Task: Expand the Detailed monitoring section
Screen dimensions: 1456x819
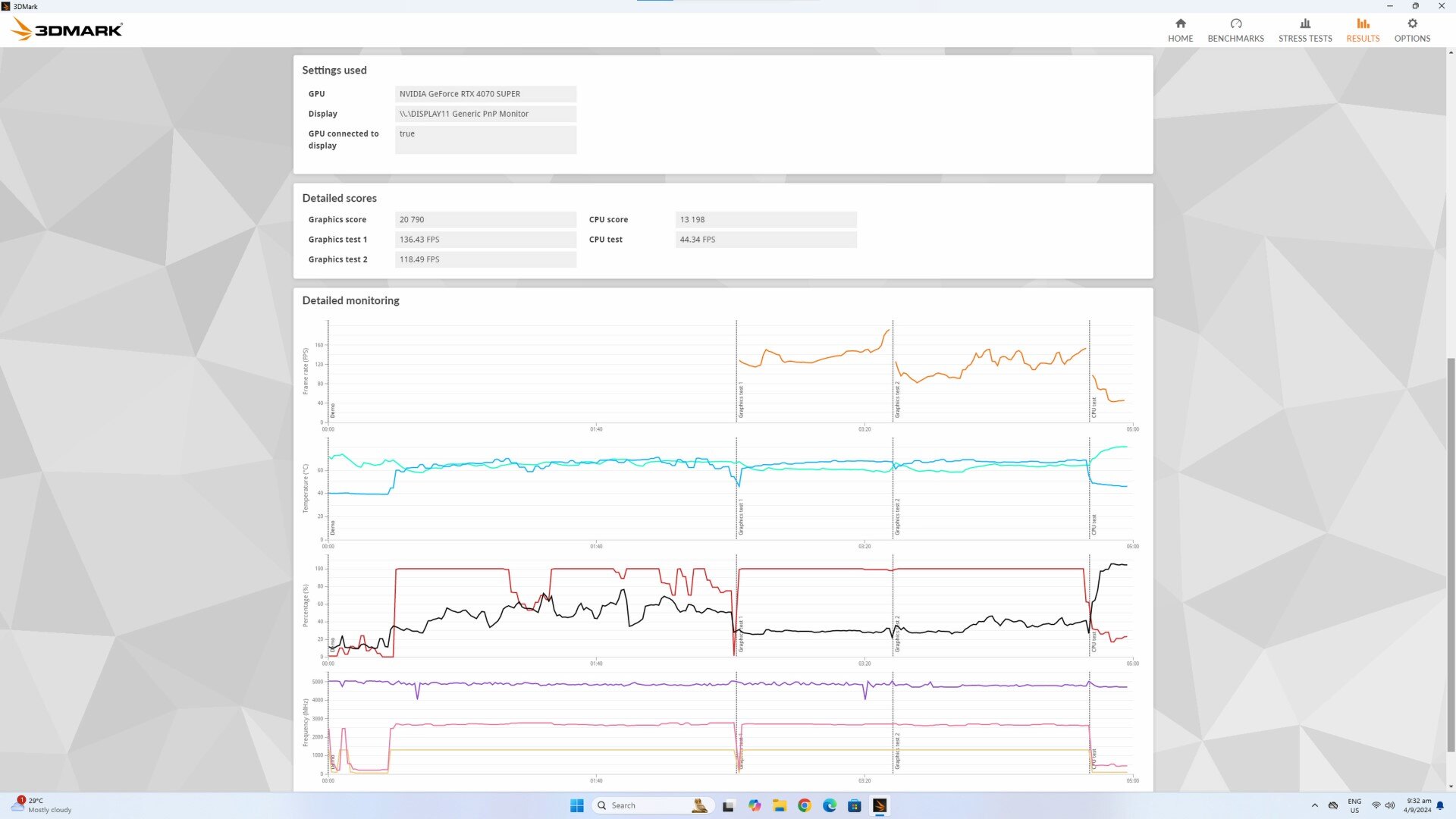Action: coord(350,300)
